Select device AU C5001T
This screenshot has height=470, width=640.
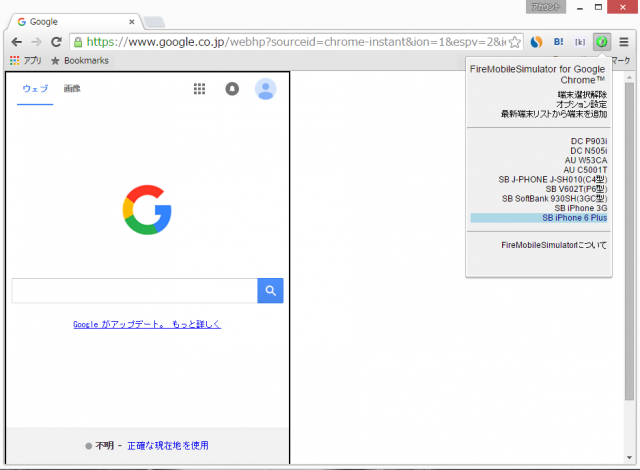(x=585, y=170)
